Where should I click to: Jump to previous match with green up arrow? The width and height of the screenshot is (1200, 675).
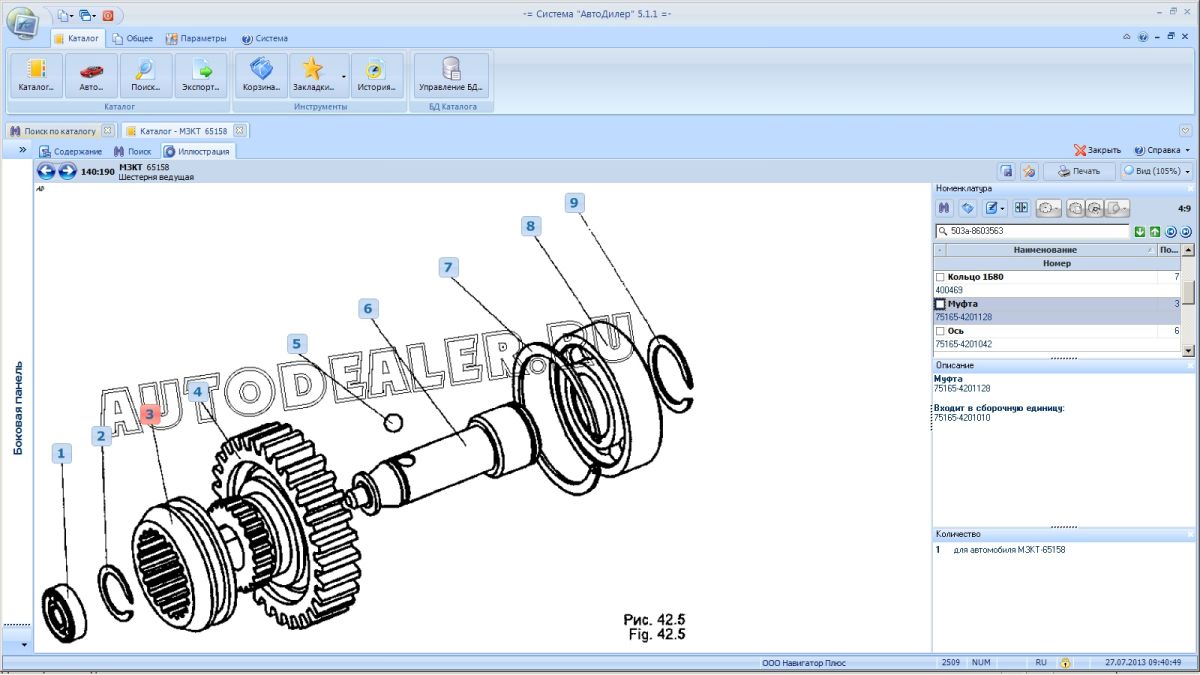point(1155,231)
